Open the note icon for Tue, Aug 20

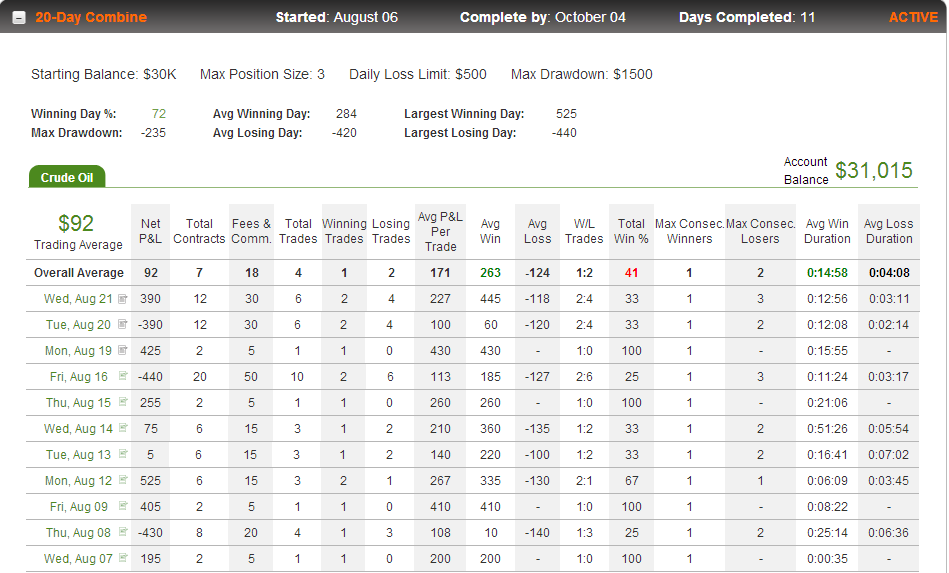123,324
